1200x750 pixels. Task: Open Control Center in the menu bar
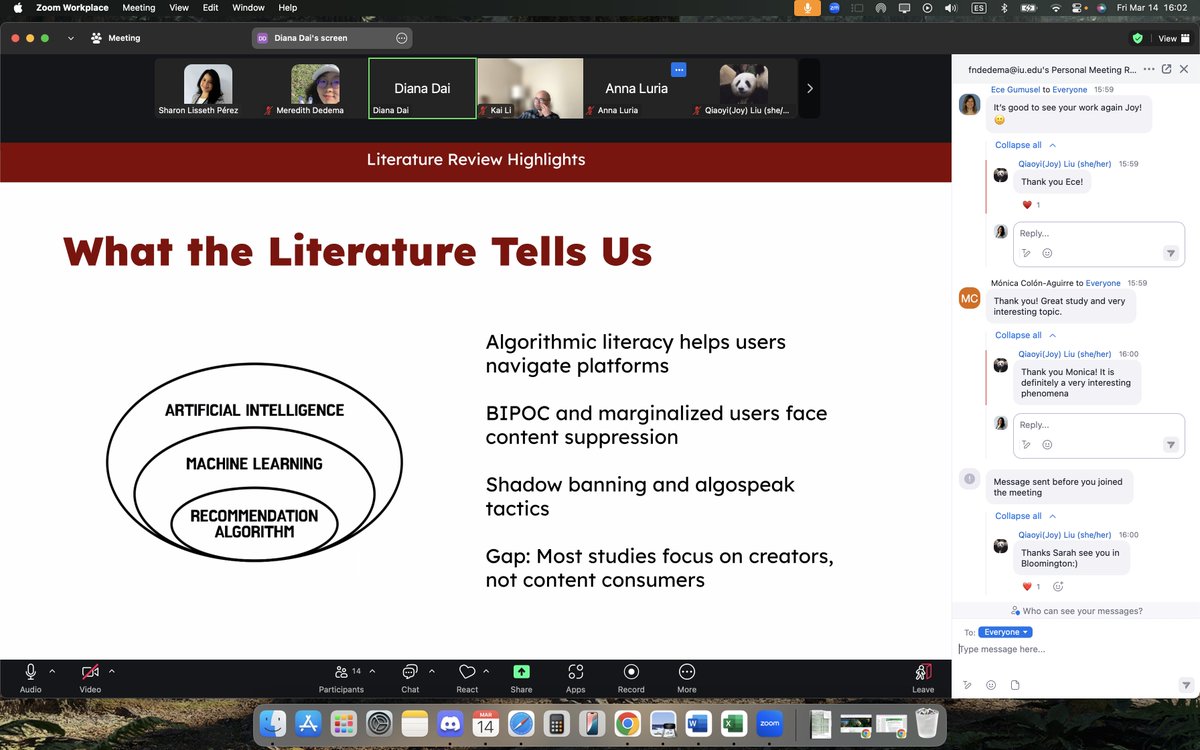(x=1078, y=8)
